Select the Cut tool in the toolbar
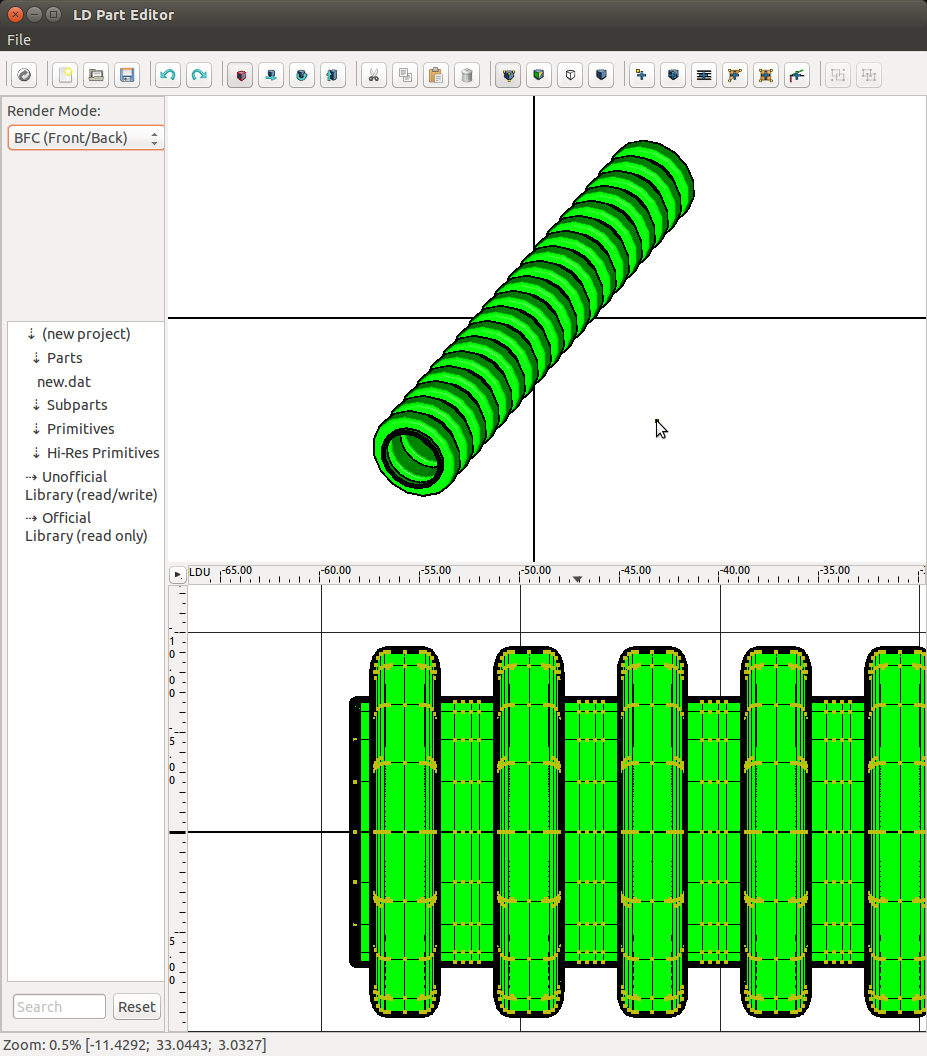The width and height of the screenshot is (927, 1056). tap(373, 74)
